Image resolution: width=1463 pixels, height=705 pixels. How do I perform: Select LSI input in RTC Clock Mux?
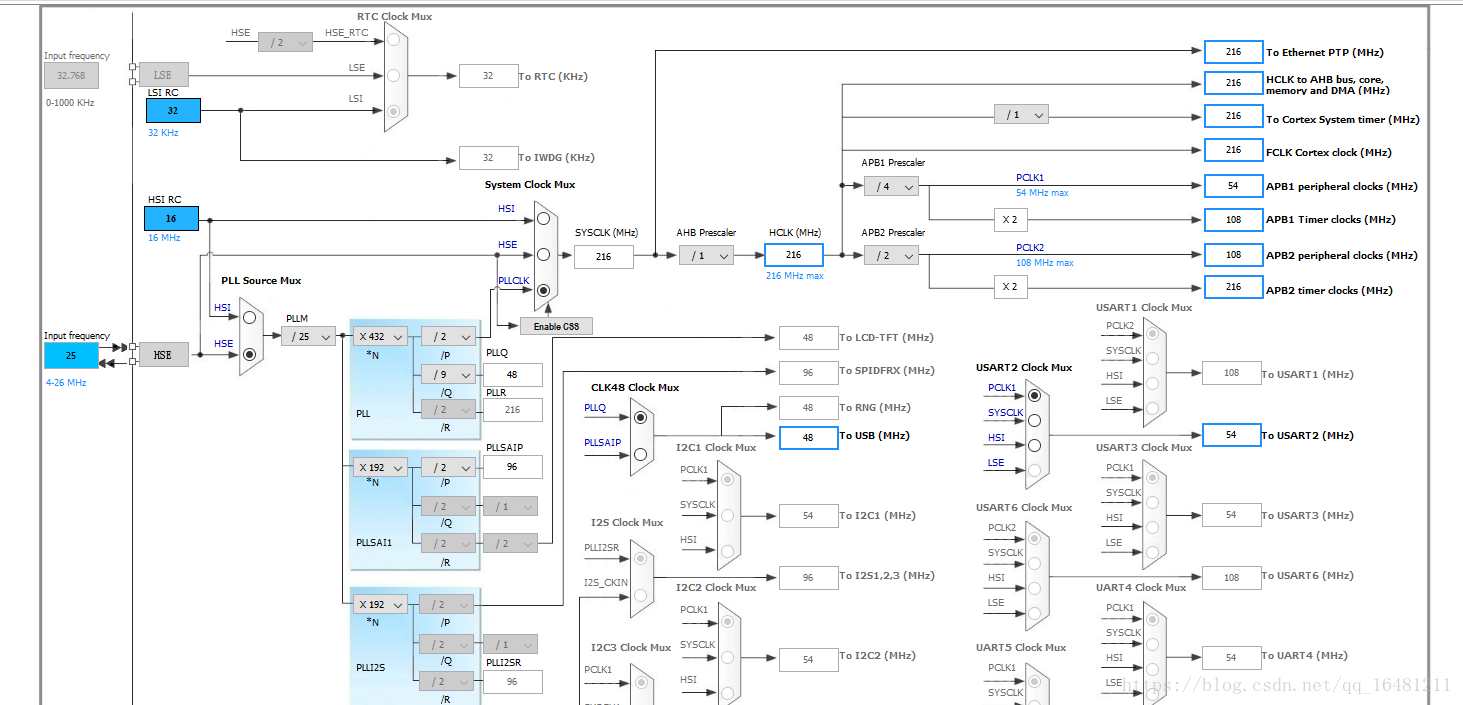[x=394, y=111]
